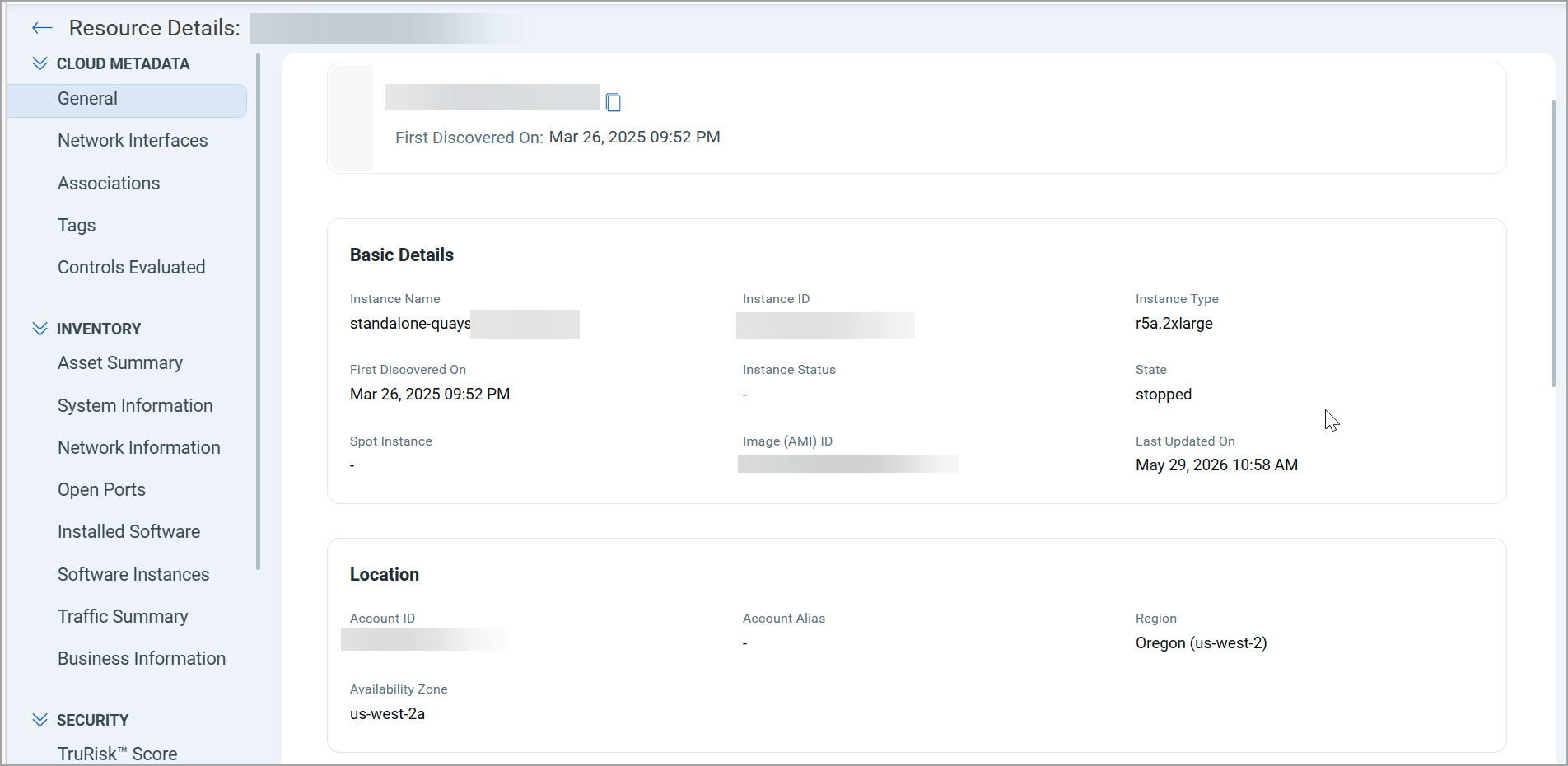
Task: Go back using the left arrow icon
Action: 42,28
